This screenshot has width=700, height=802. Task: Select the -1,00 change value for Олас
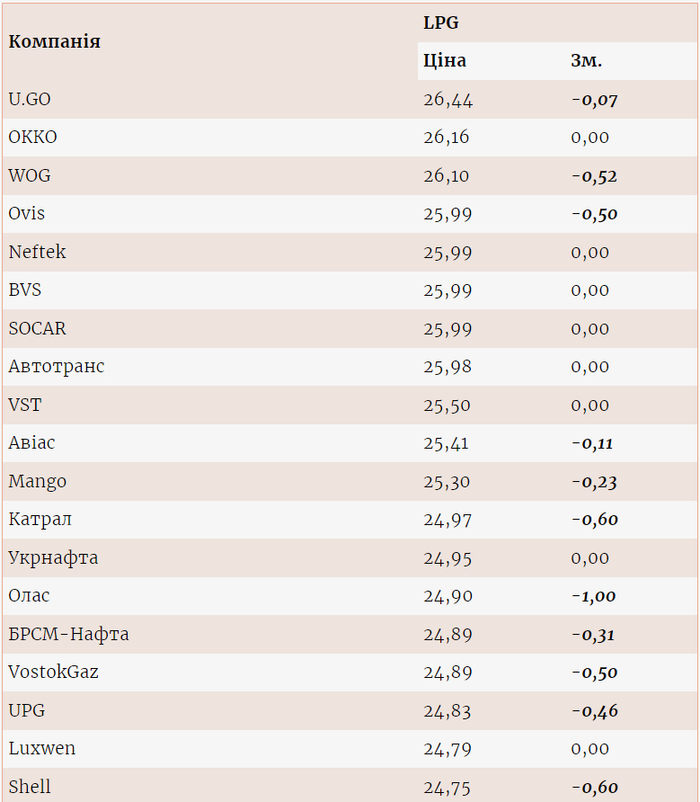tap(593, 596)
